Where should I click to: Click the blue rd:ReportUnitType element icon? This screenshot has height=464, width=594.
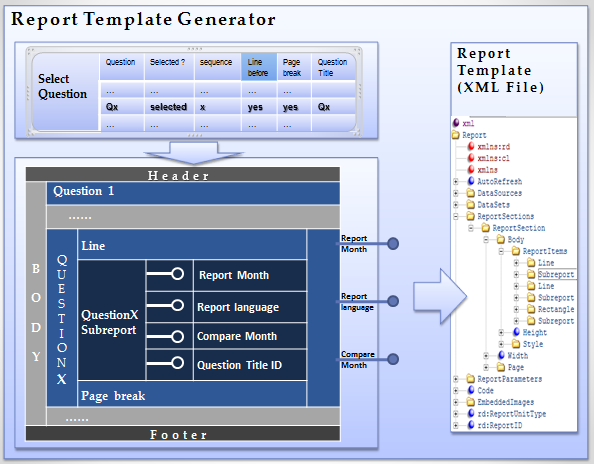[471, 413]
